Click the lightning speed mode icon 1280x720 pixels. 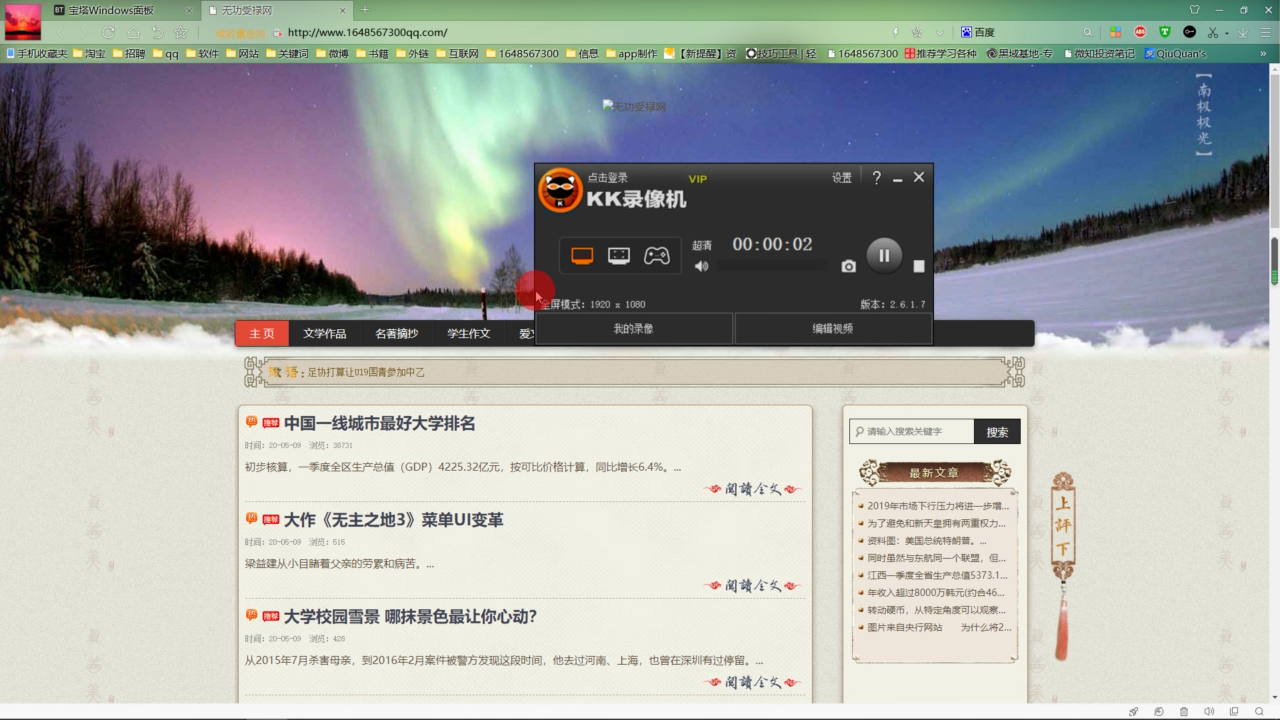(895, 32)
